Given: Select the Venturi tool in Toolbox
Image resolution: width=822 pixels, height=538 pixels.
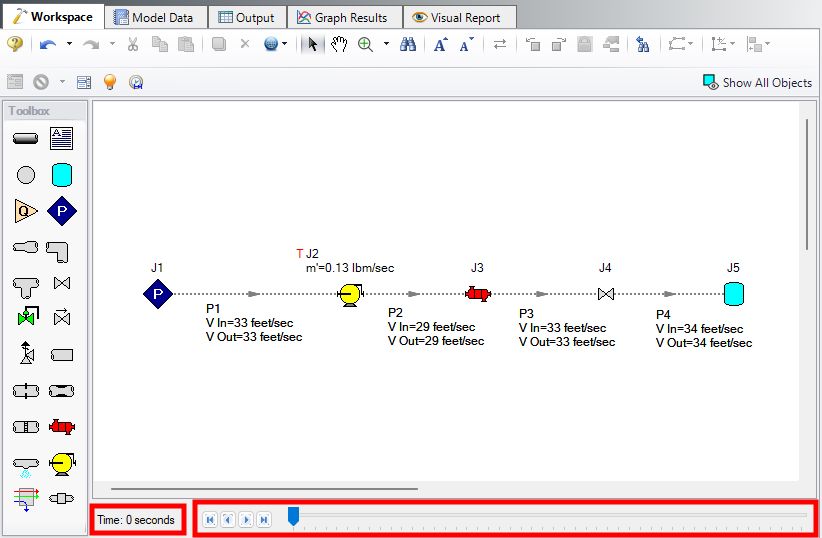Looking at the screenshot, I should (61, 391).
